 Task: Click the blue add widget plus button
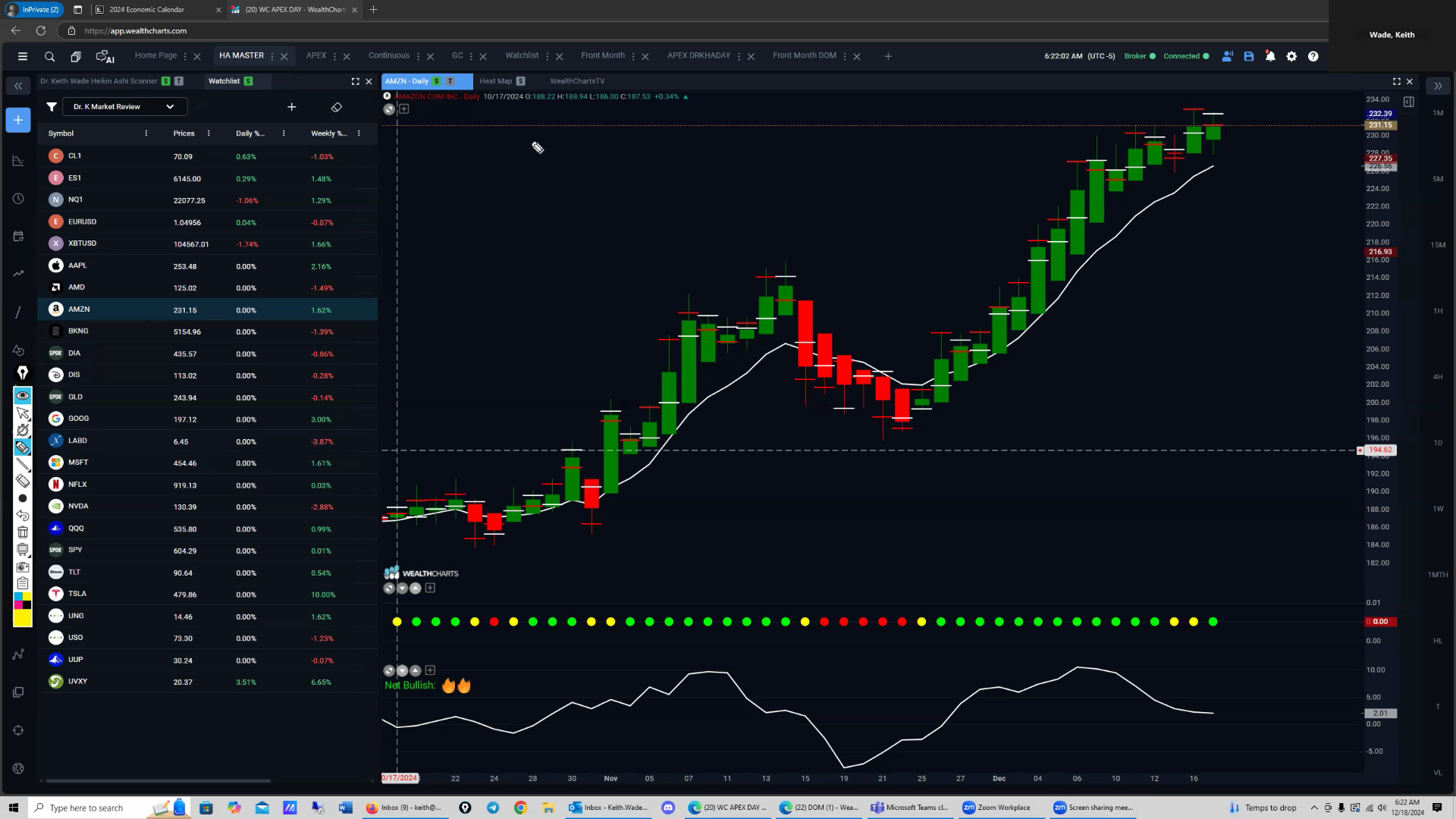tap(18, 120)
